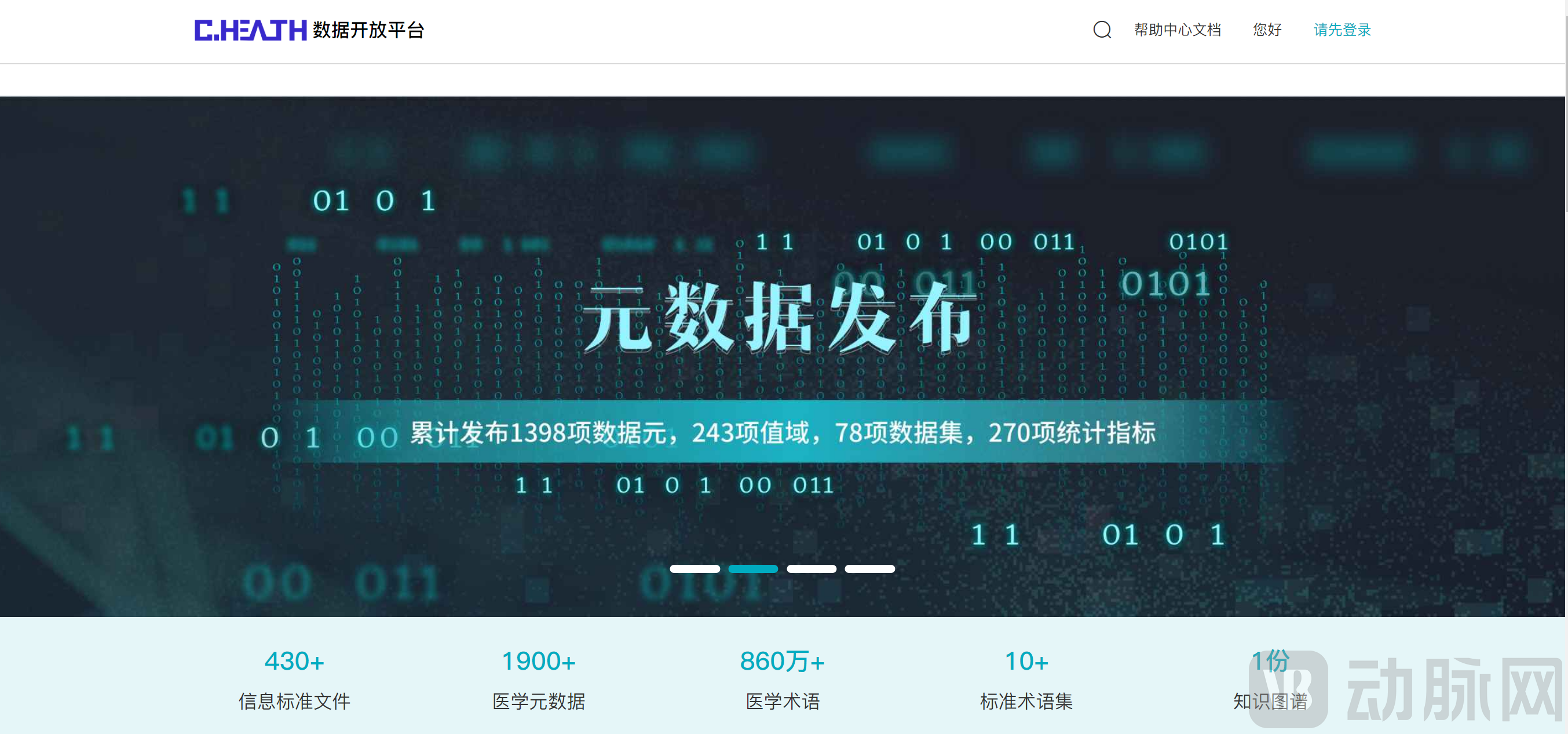This screenshot has height=734, width=1568.
Task: Click the 医学术语 label
Action: (x=782, y=701)
